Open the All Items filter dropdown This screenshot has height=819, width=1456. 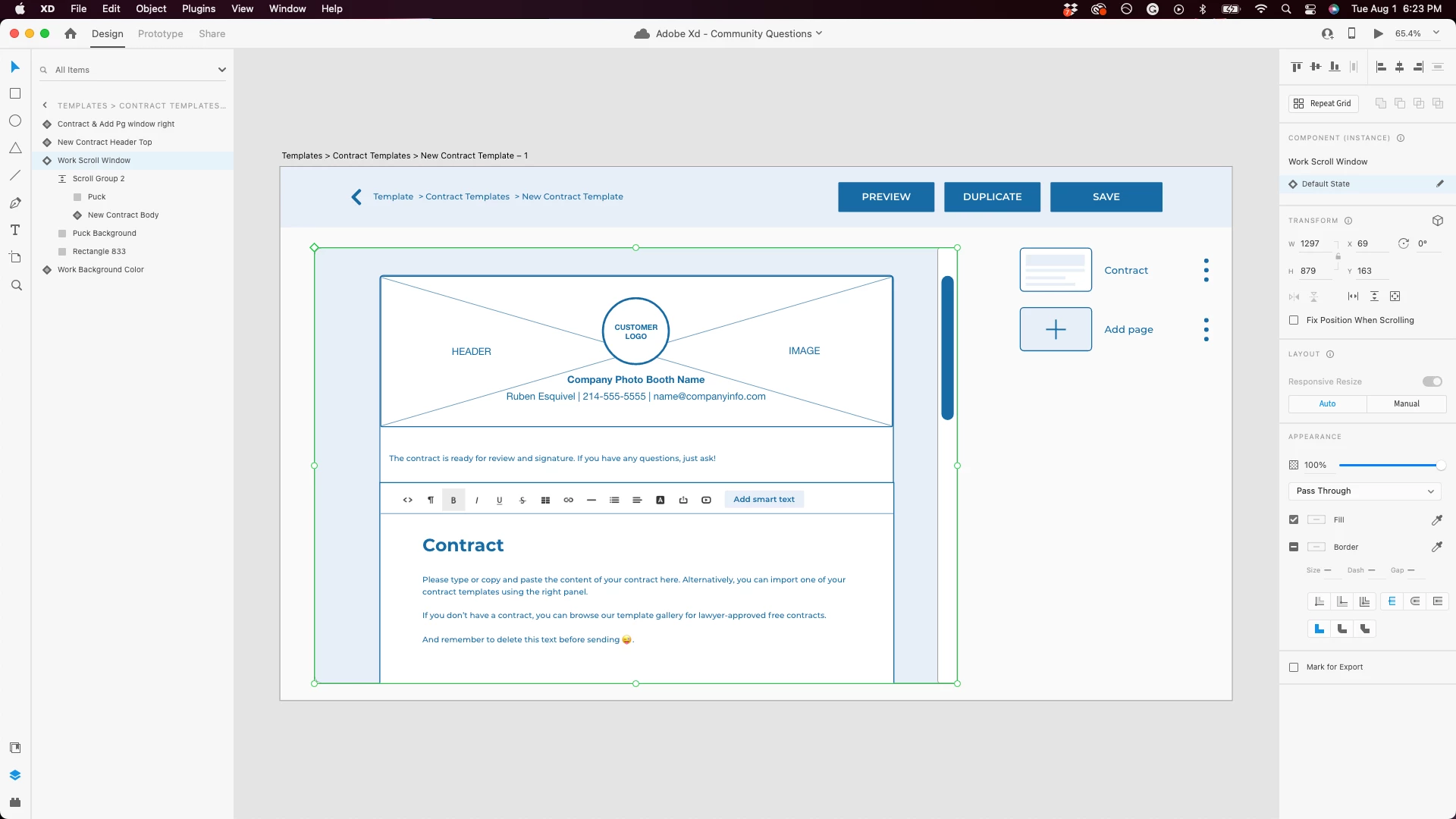coord(221,70)
